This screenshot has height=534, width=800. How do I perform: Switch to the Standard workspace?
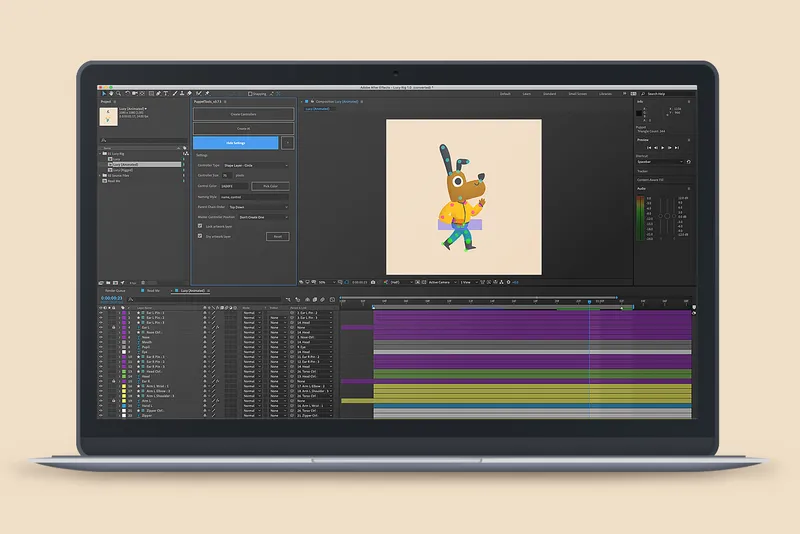[549, 94]
